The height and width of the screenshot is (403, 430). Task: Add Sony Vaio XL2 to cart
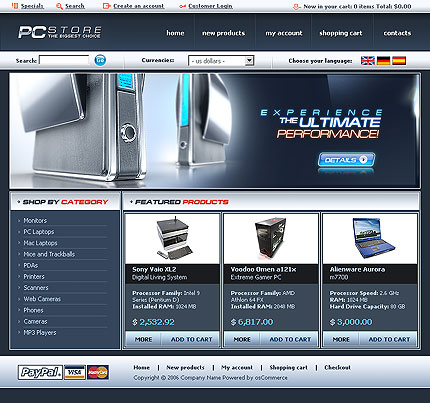pyautogui.click(x=191, y=339)
